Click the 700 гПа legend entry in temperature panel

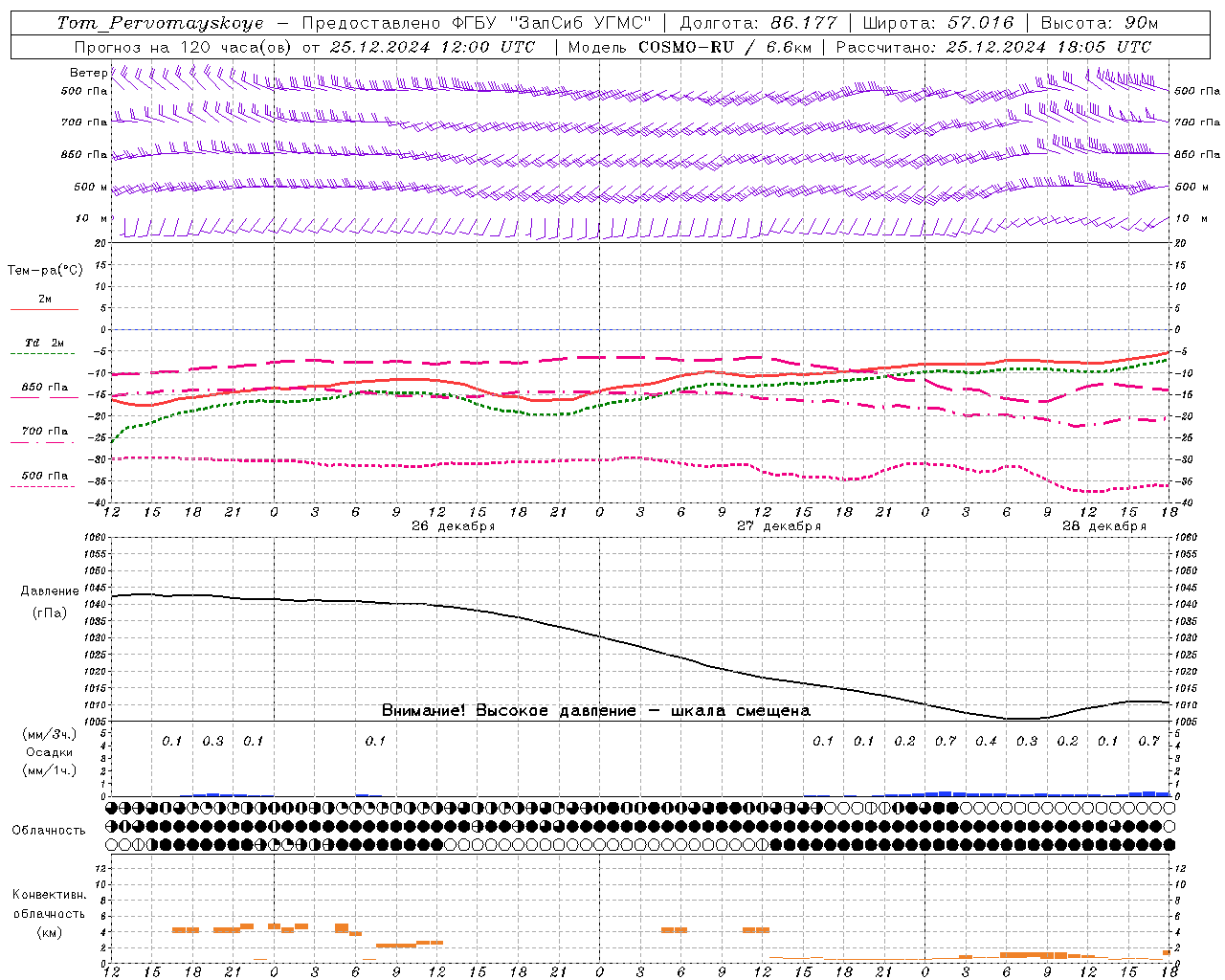(x=44, y=432)
